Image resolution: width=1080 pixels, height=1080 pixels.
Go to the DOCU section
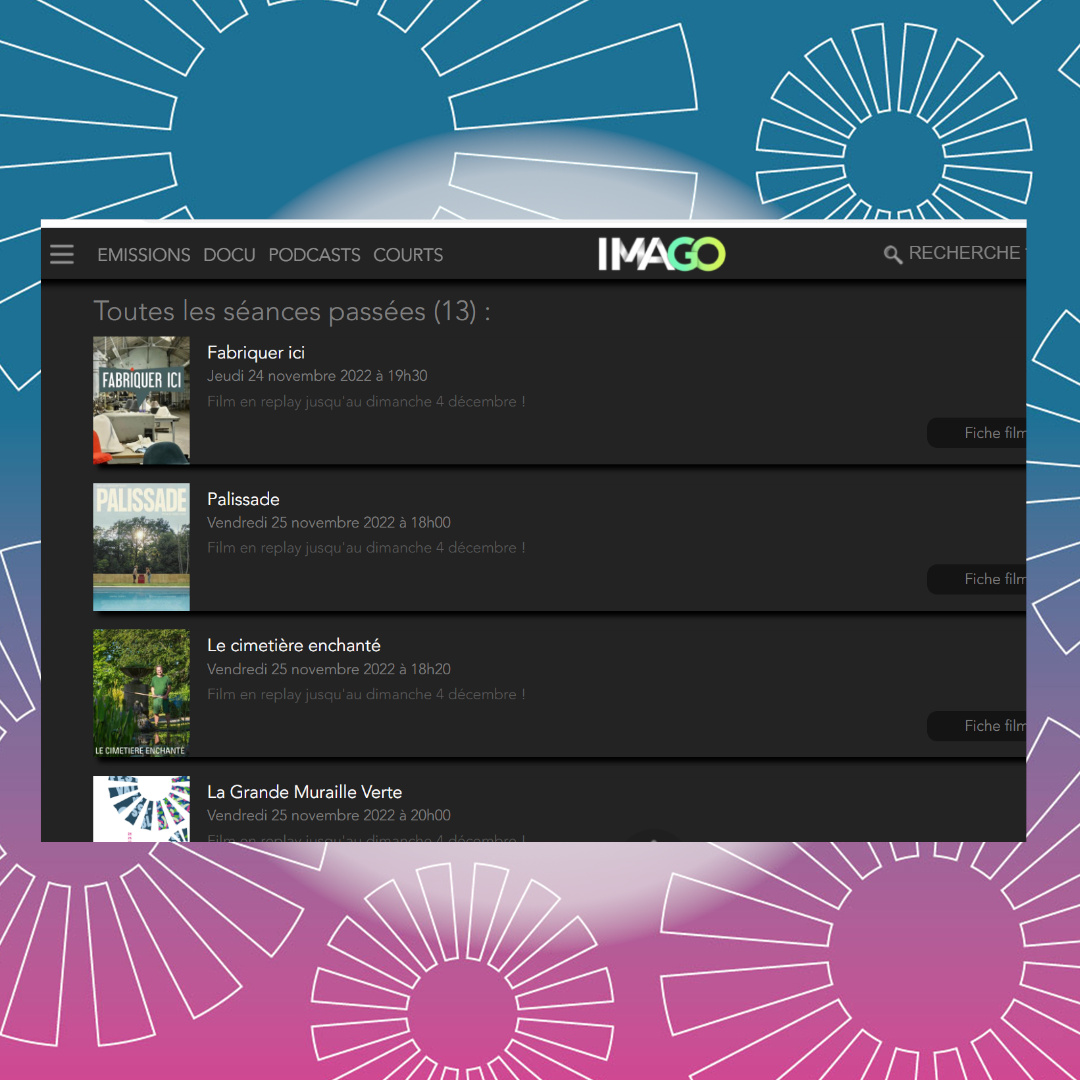[229, 255]
